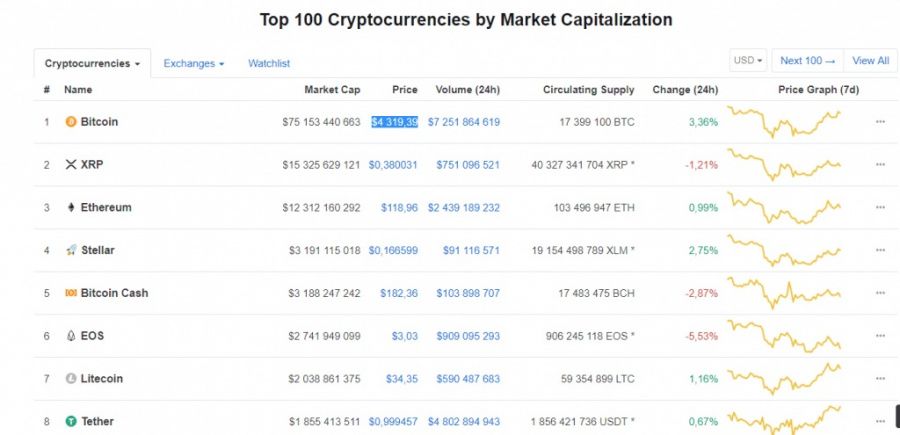Open the Ethereum name link

click(x=106, y=207)
